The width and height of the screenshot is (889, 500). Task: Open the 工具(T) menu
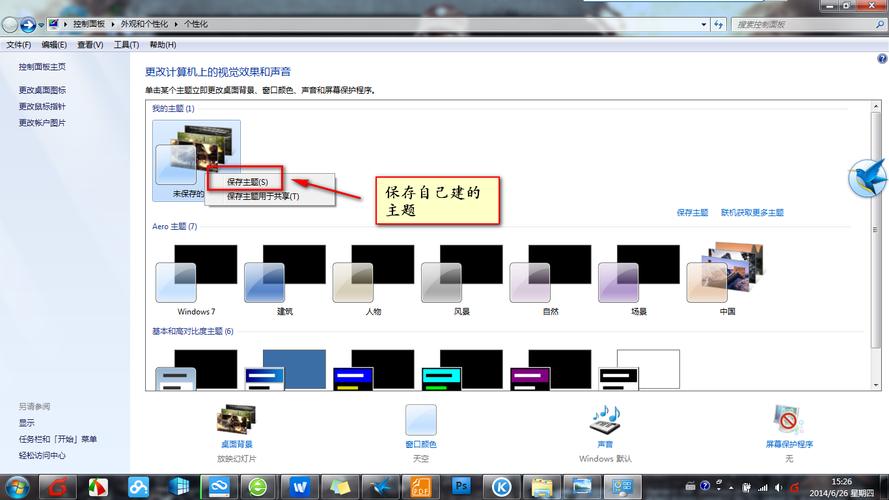126,45
